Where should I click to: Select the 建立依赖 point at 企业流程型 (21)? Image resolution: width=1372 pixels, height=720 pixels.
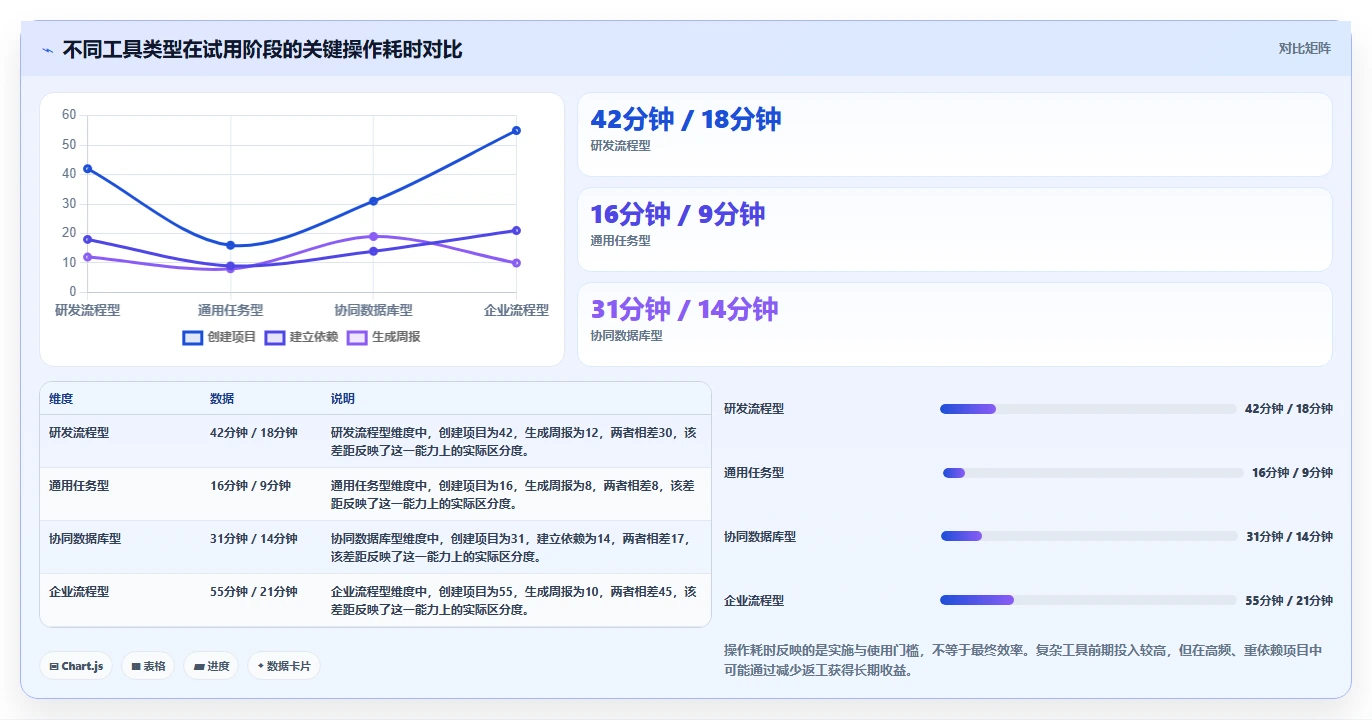(516, 230)
